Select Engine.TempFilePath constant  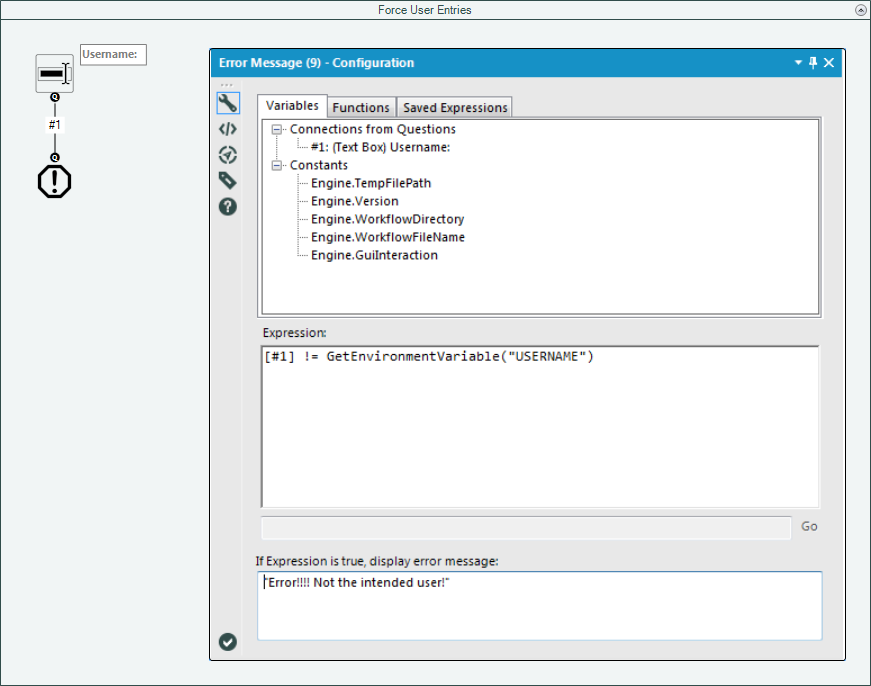371,183
